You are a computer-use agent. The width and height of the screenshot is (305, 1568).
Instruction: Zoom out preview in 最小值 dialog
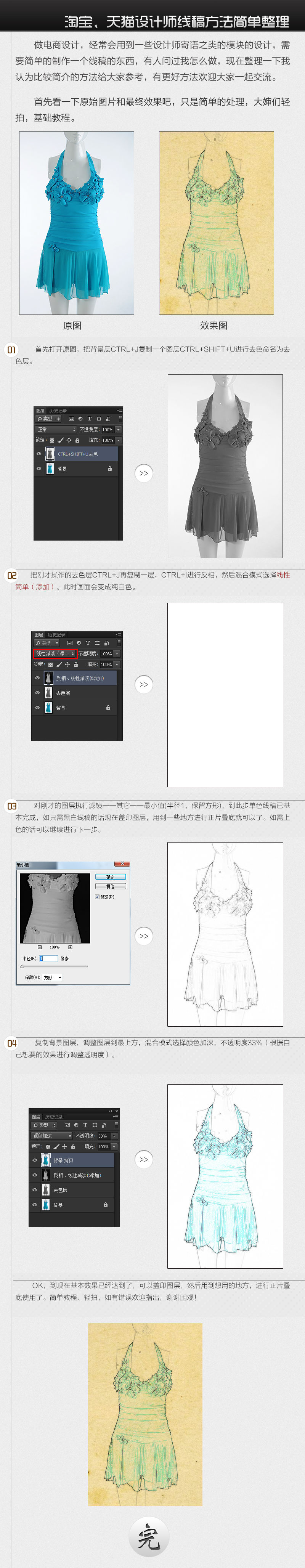click(40, 947)
